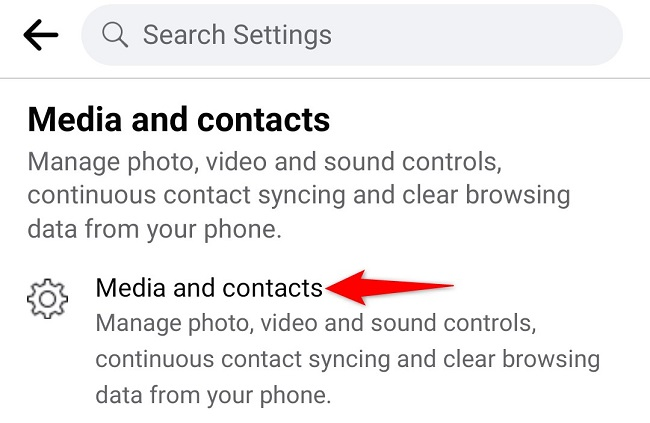The image size is (650, 423).
Task: Tap 'data from your phone.' in the top description
Action: pyautogui.click(x=155, y=229)
